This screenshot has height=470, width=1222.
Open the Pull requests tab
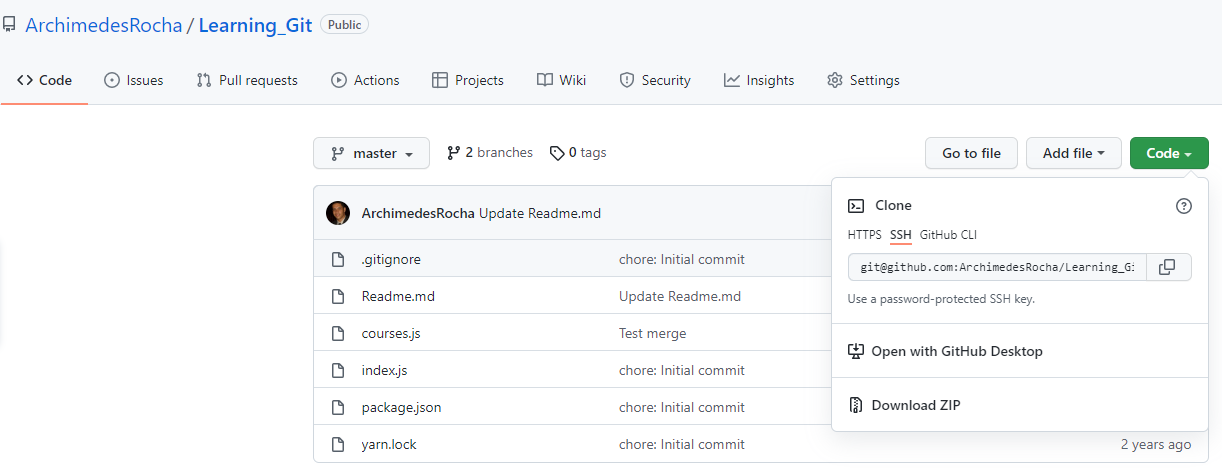(247, 80)
